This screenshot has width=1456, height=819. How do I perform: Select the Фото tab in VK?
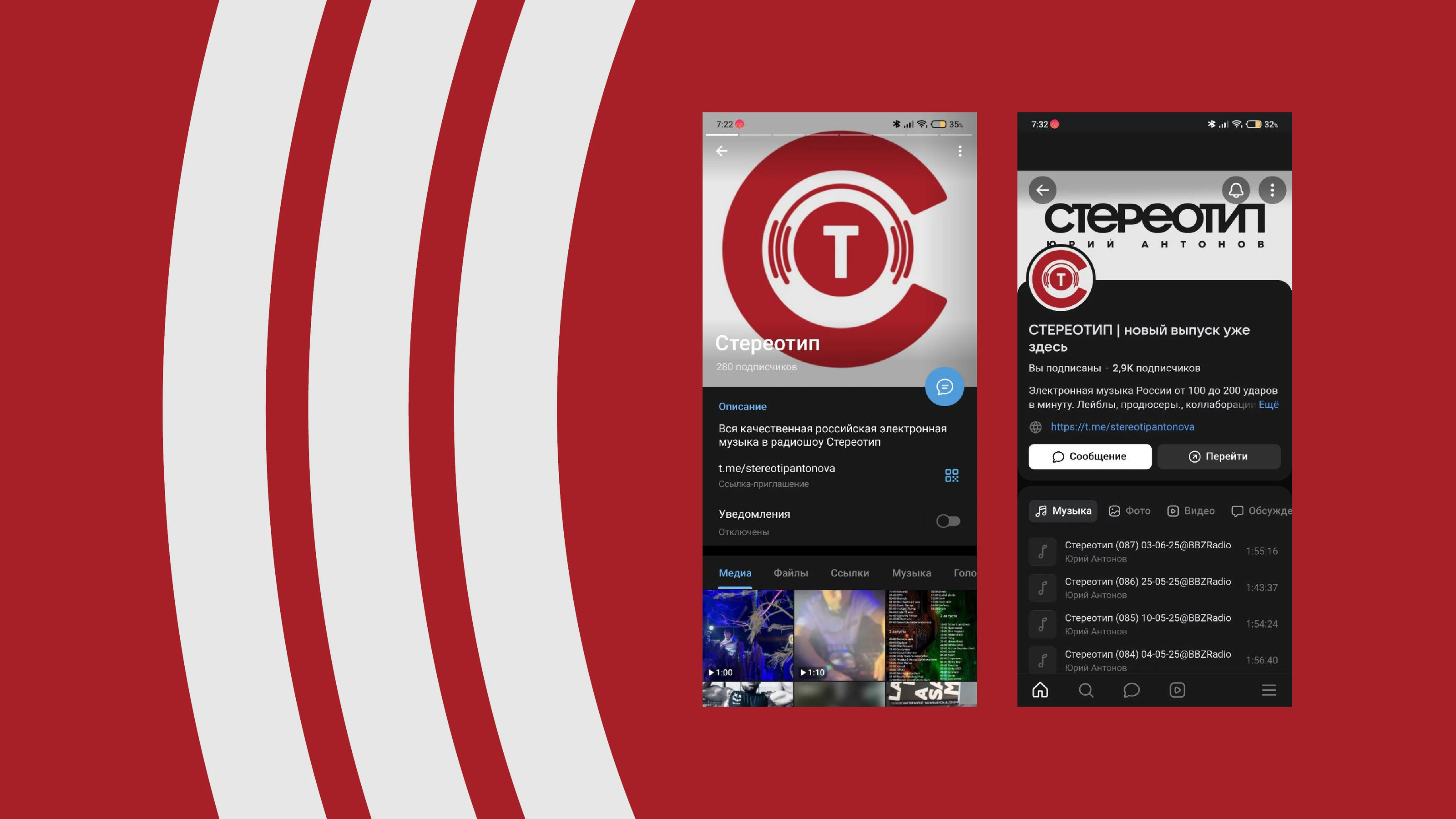pos(1129,511)
